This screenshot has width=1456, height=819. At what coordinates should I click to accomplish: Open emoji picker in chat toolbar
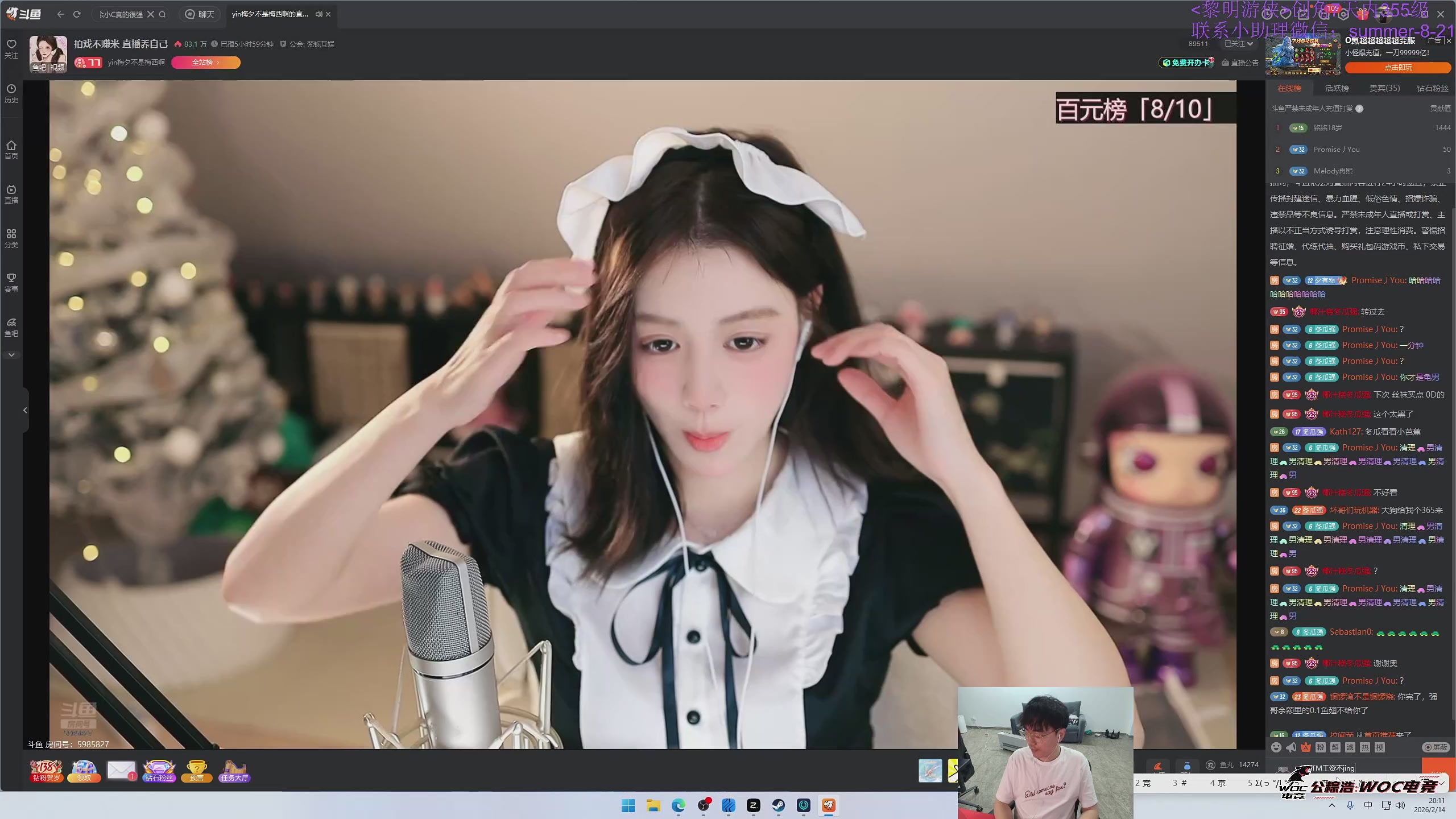pos(1276,747)
